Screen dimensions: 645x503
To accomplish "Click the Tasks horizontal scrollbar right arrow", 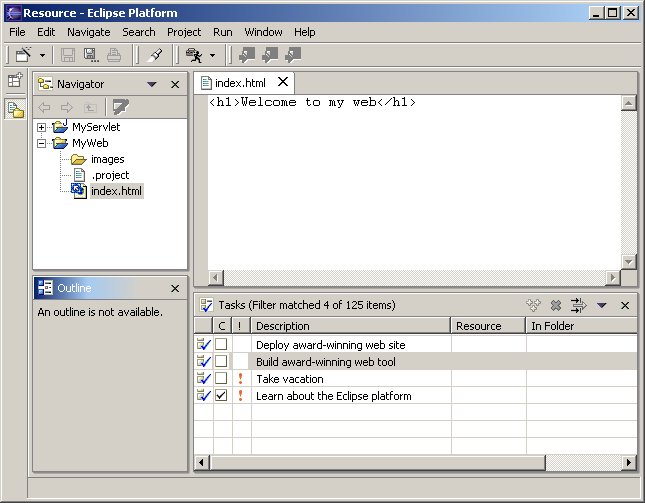I will (x=629, y=462).
